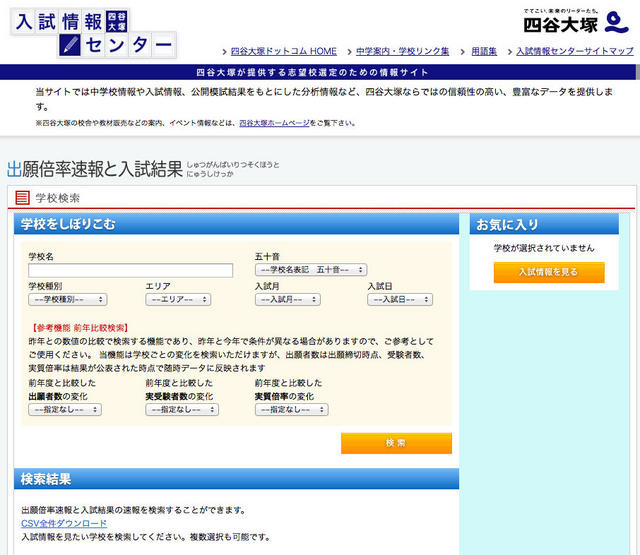Open the 学校種別 dropdown
The width and height of the screenshot is (640, 555).
(68, 300)
